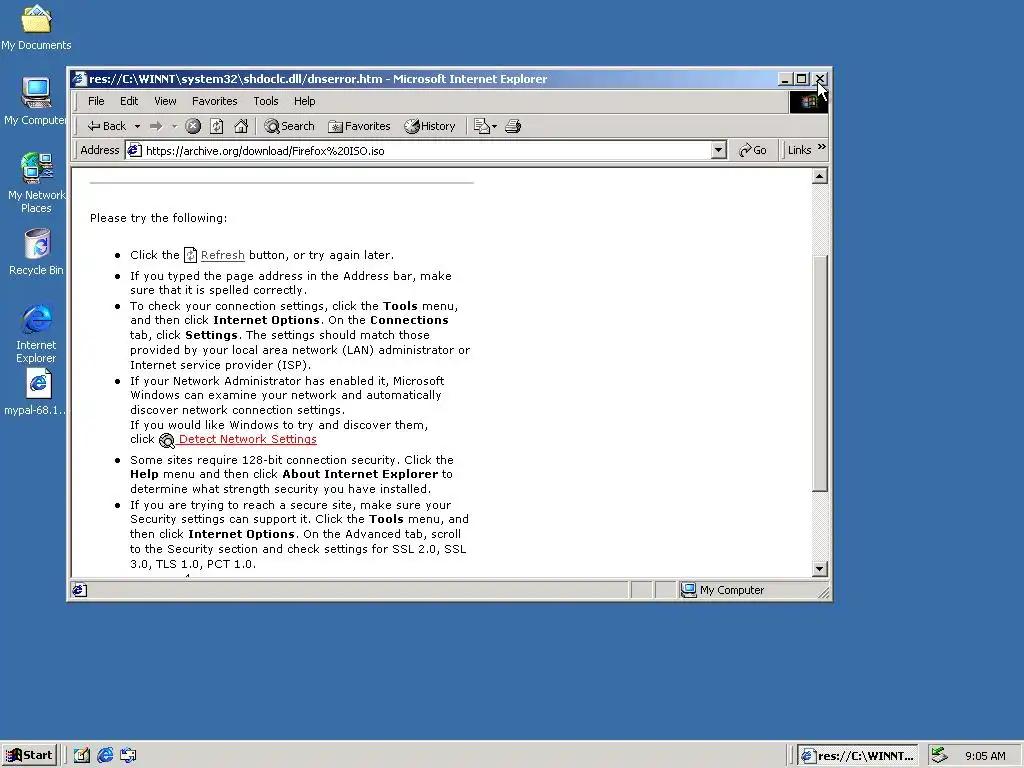Minimize the Internet Explorer window

point(786,79)
